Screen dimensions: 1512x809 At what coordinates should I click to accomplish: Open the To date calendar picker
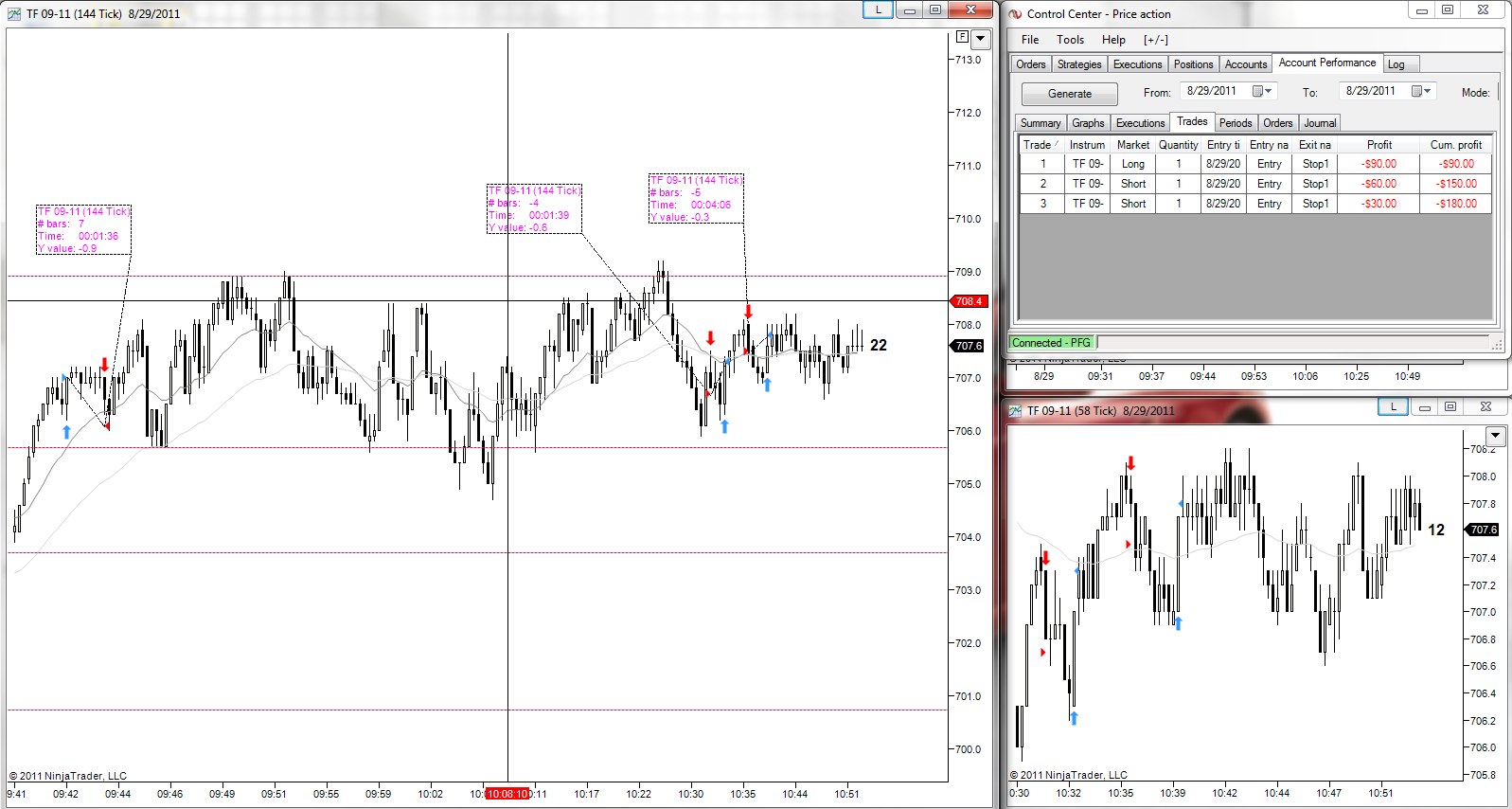pos(1421,91)
